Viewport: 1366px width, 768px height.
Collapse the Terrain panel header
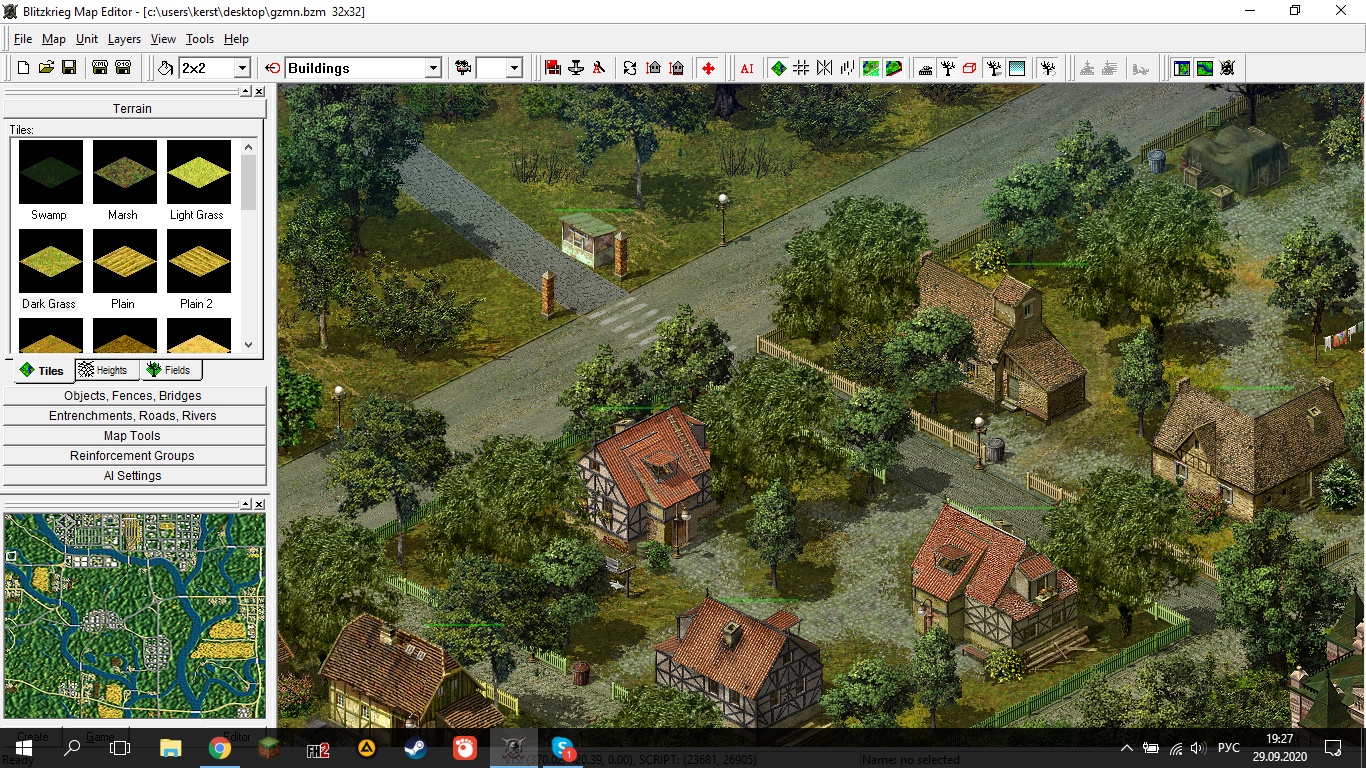132,108
